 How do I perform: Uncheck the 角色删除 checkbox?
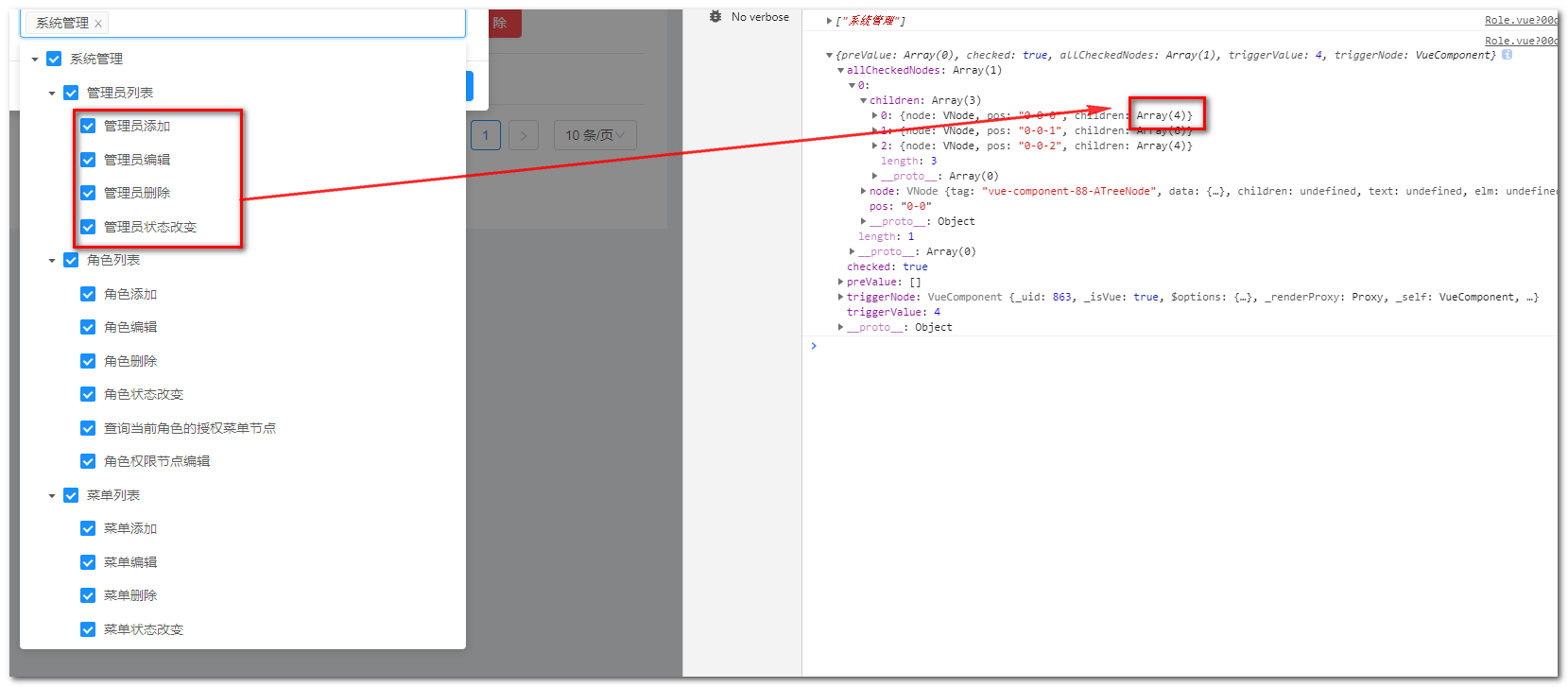tap(88, 361)
